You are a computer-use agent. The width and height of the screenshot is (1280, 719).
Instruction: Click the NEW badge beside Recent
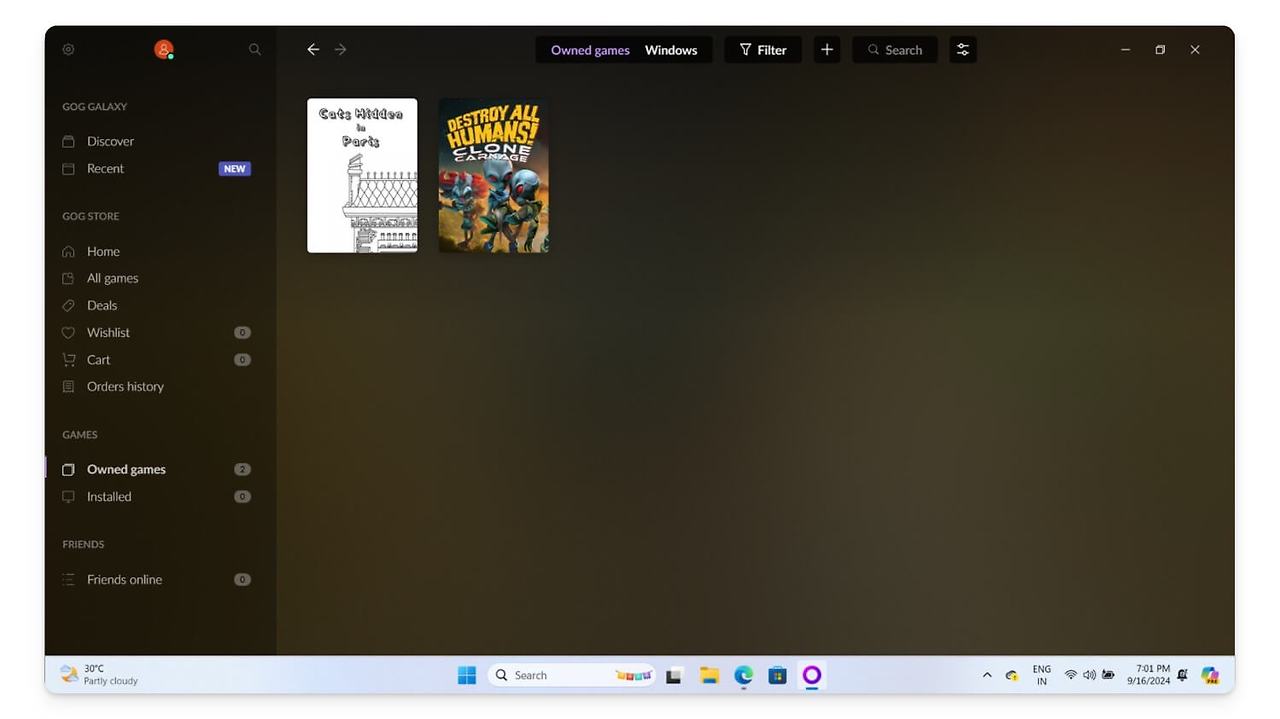(x=235, y=169)
